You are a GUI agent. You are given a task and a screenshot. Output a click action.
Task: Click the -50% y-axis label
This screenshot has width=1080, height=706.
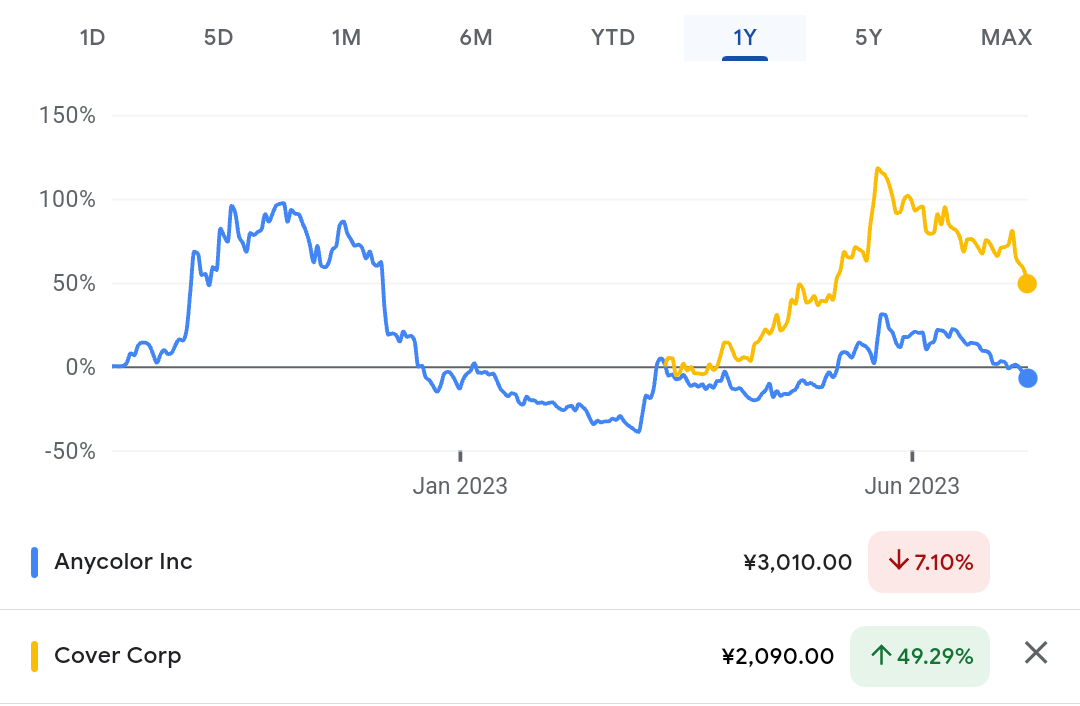[x=70, y=451]
